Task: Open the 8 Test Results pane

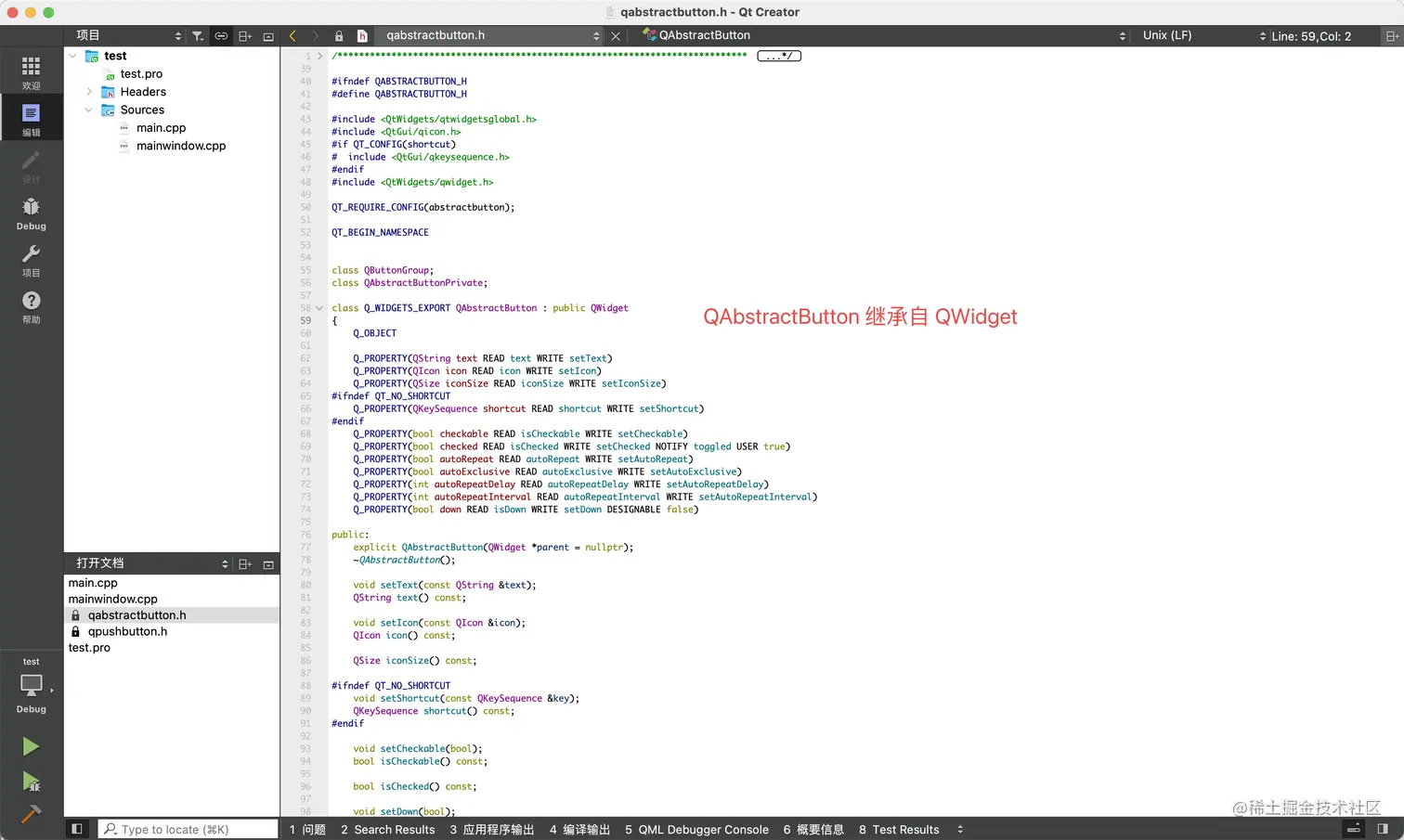Action: coord(899,830)
